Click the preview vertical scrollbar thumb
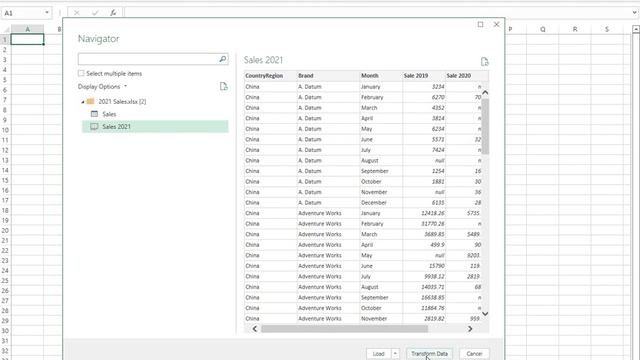The height and width of the screenshot is (360, 640). pos(485,126)
